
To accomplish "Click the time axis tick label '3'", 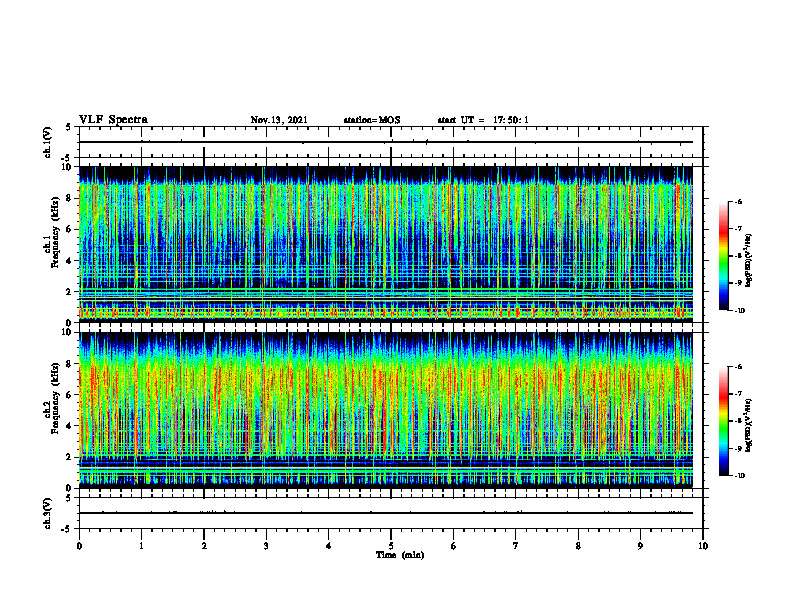I will pos(266,546).
